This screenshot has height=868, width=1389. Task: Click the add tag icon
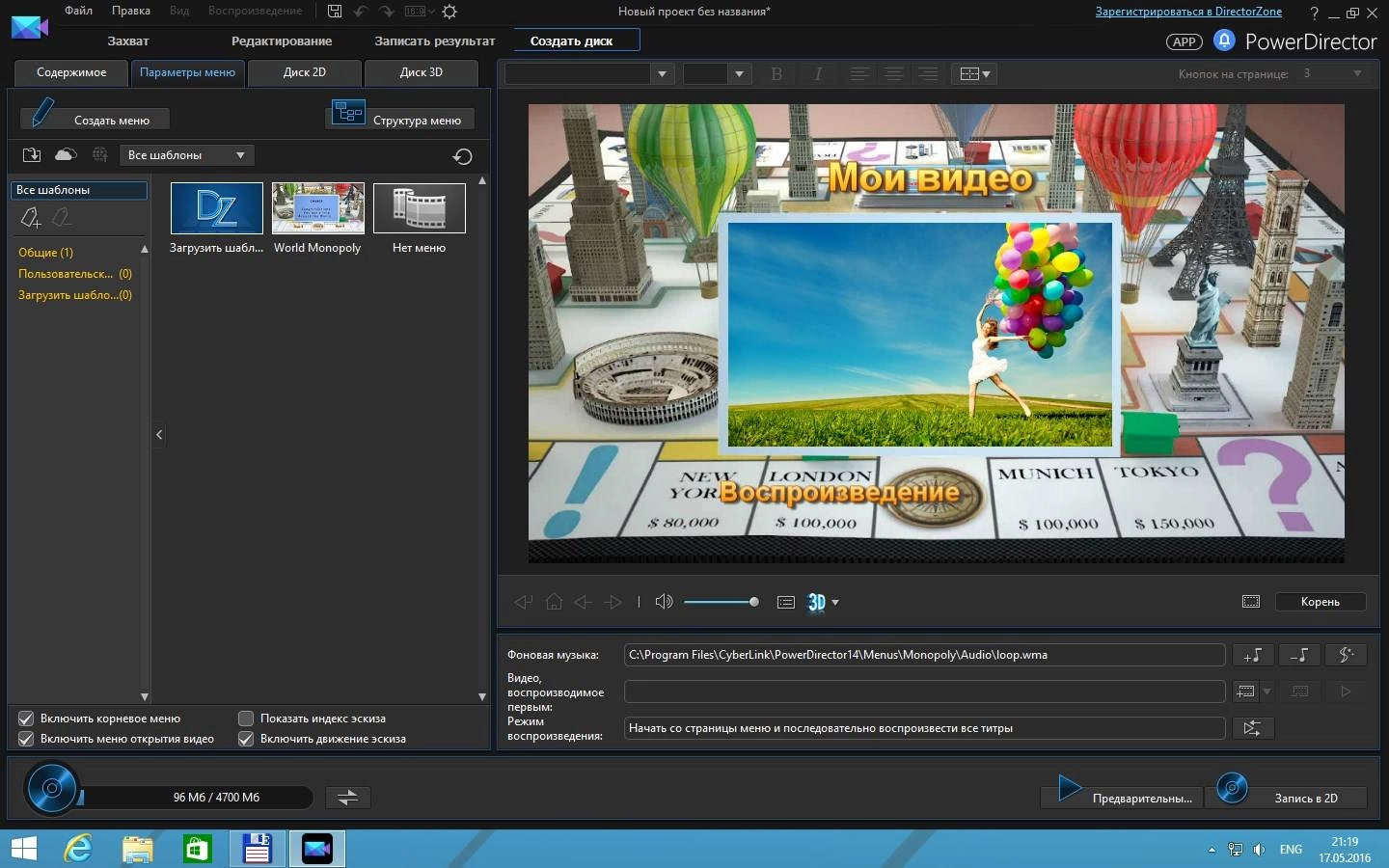31,218
